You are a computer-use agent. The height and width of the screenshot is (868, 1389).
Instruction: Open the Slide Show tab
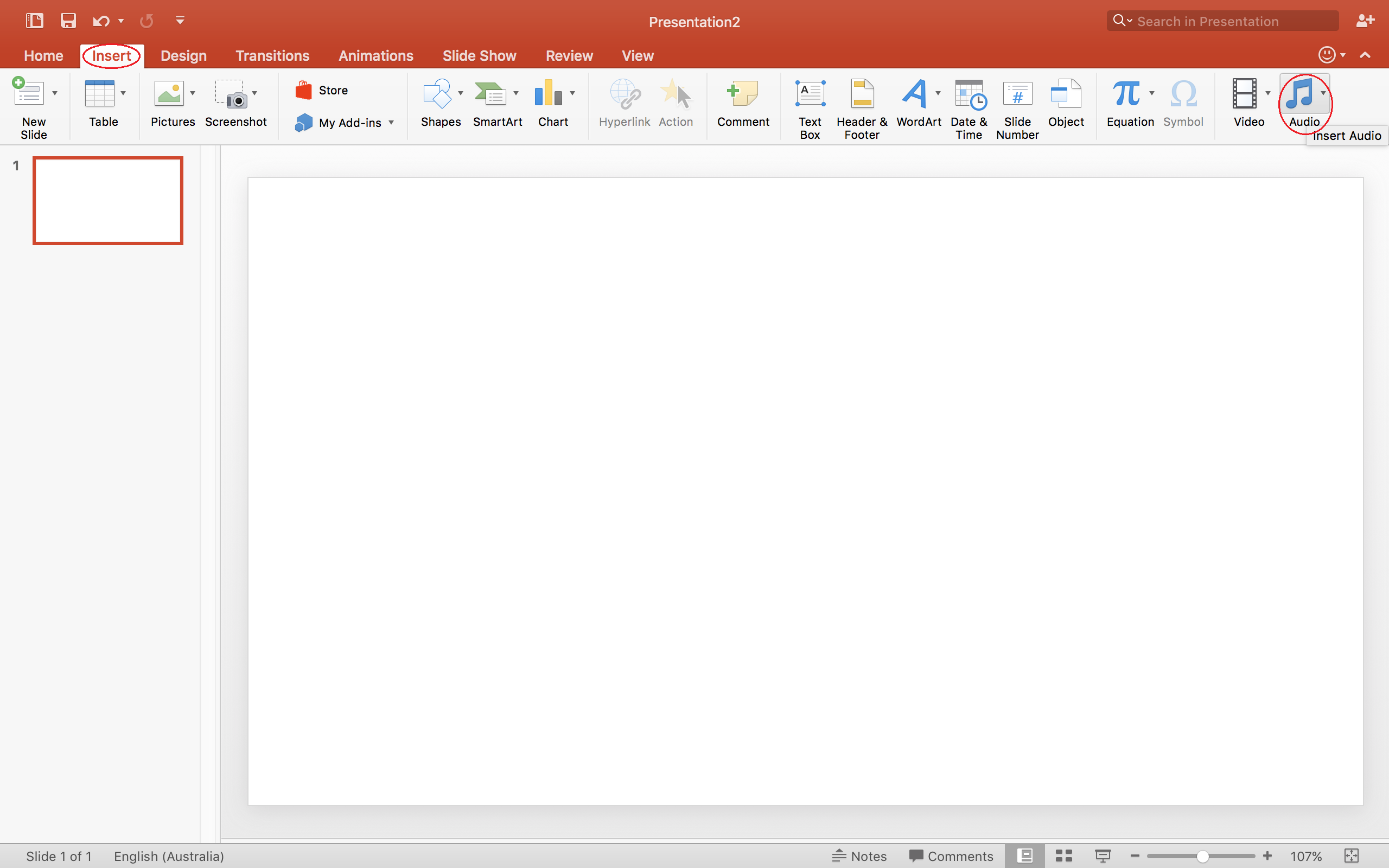(479, 56)
